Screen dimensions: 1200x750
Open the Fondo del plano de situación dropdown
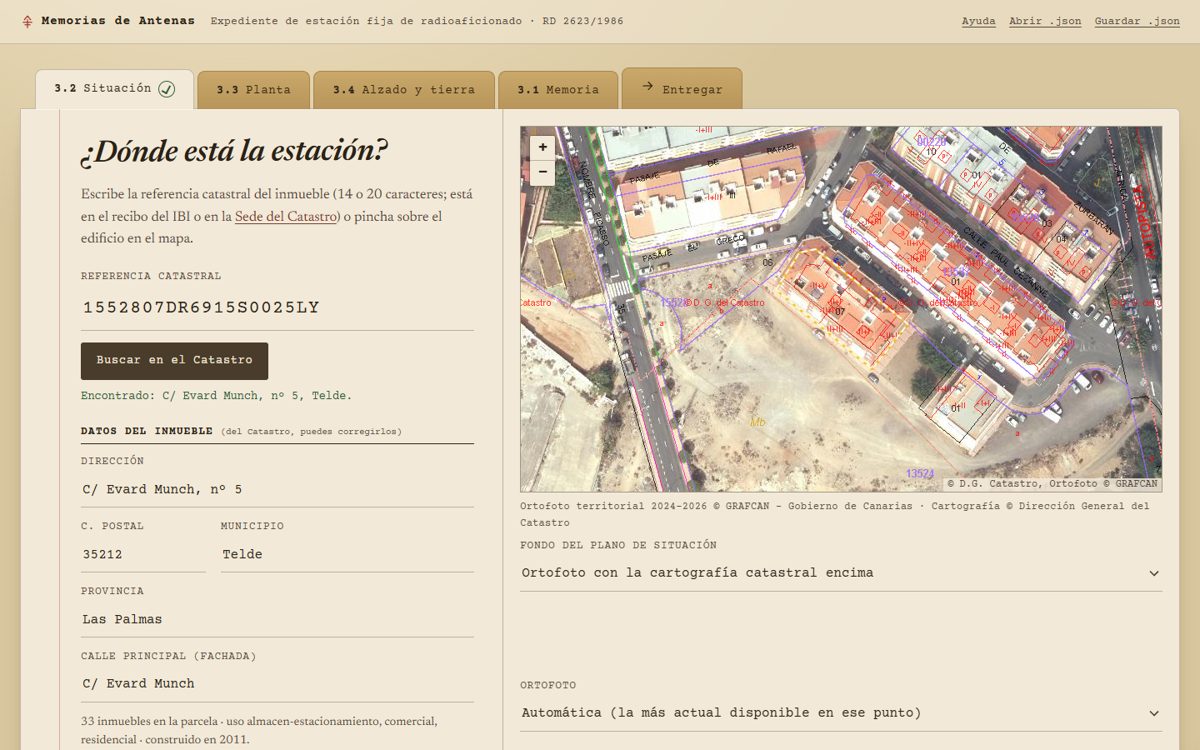(841, 573)
